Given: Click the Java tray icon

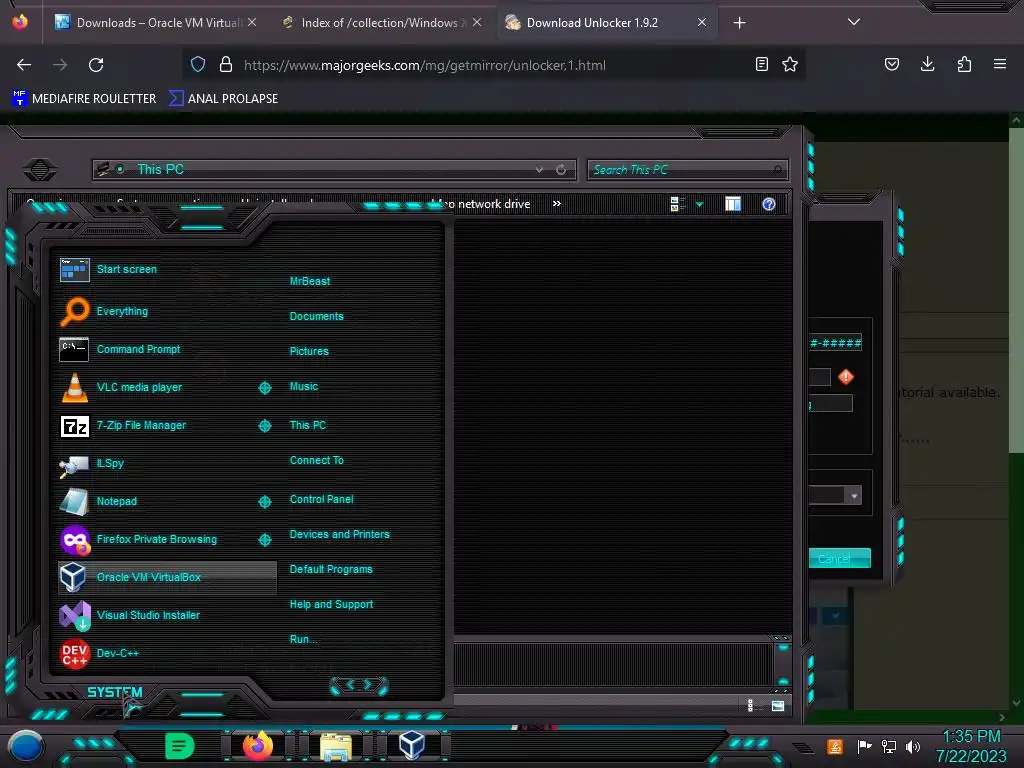Looking at the screenshot, I should 835,746.
